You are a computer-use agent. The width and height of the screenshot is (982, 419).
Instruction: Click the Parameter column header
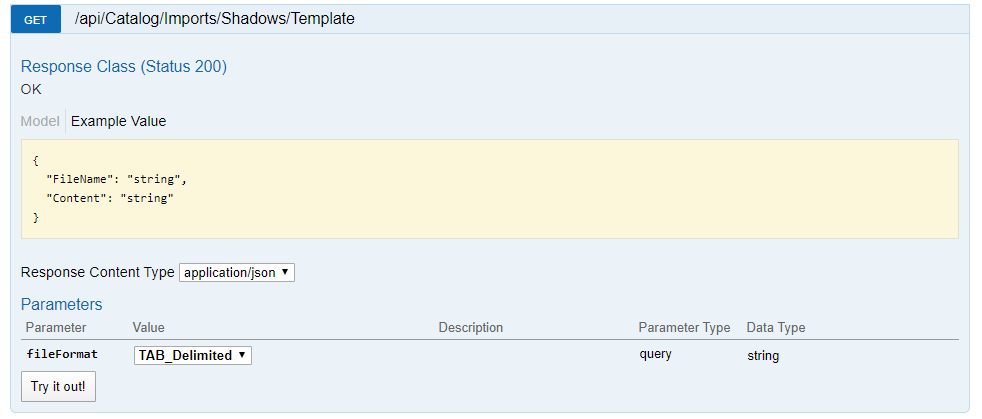pos(56,328)
